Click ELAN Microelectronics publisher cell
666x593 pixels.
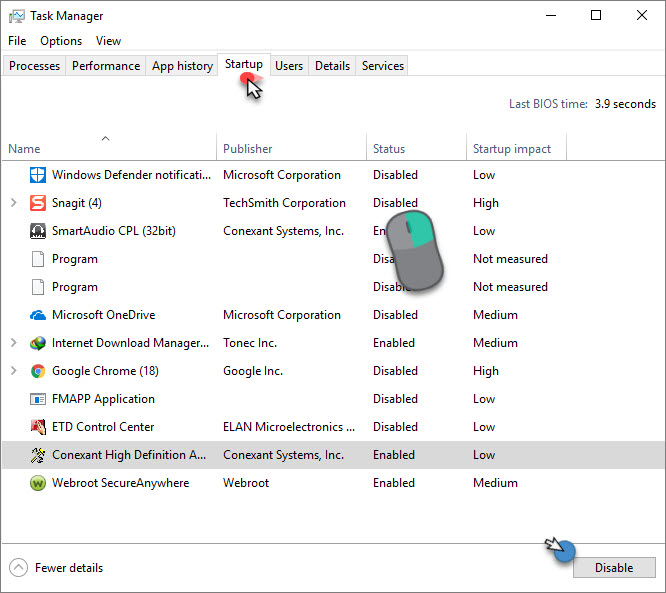click(x=289, y=427)
